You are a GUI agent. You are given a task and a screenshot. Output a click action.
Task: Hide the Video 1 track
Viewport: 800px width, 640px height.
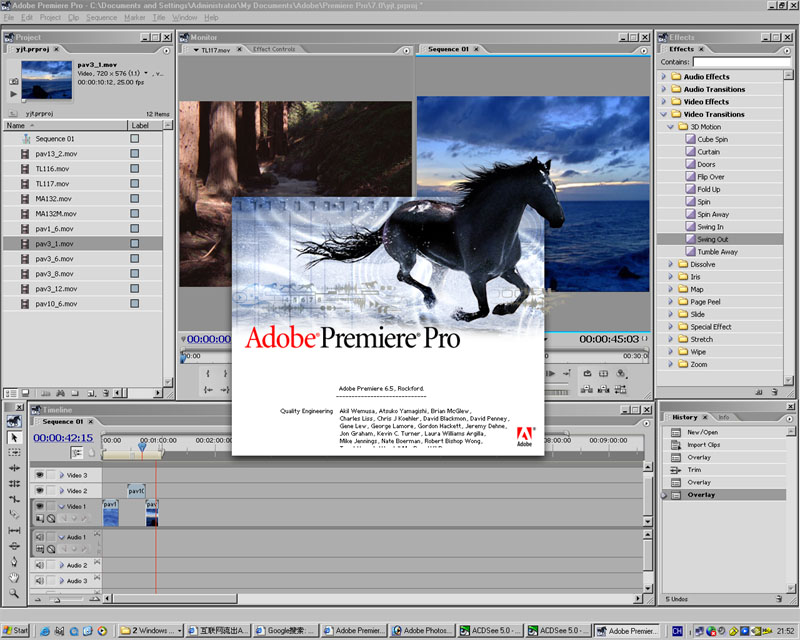tap(39, 506)
